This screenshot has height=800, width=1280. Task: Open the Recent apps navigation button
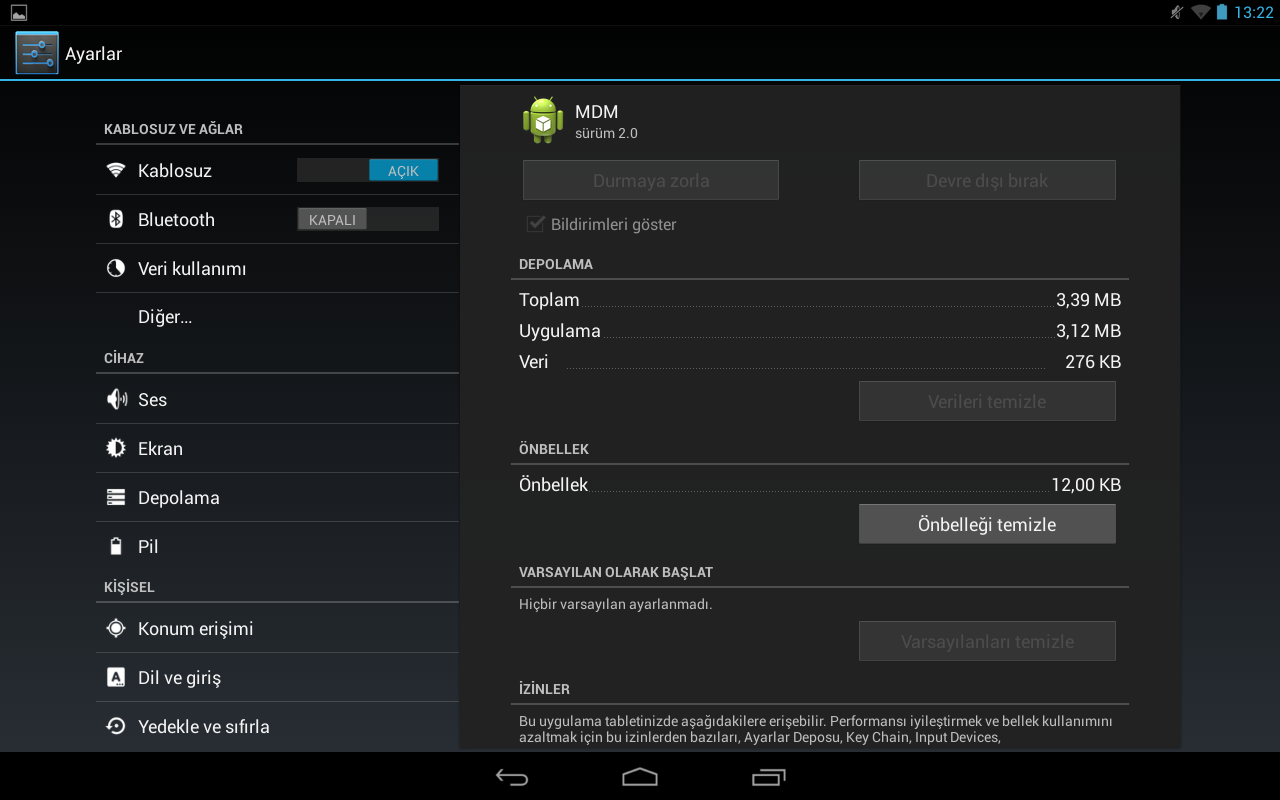coord(768,777)
